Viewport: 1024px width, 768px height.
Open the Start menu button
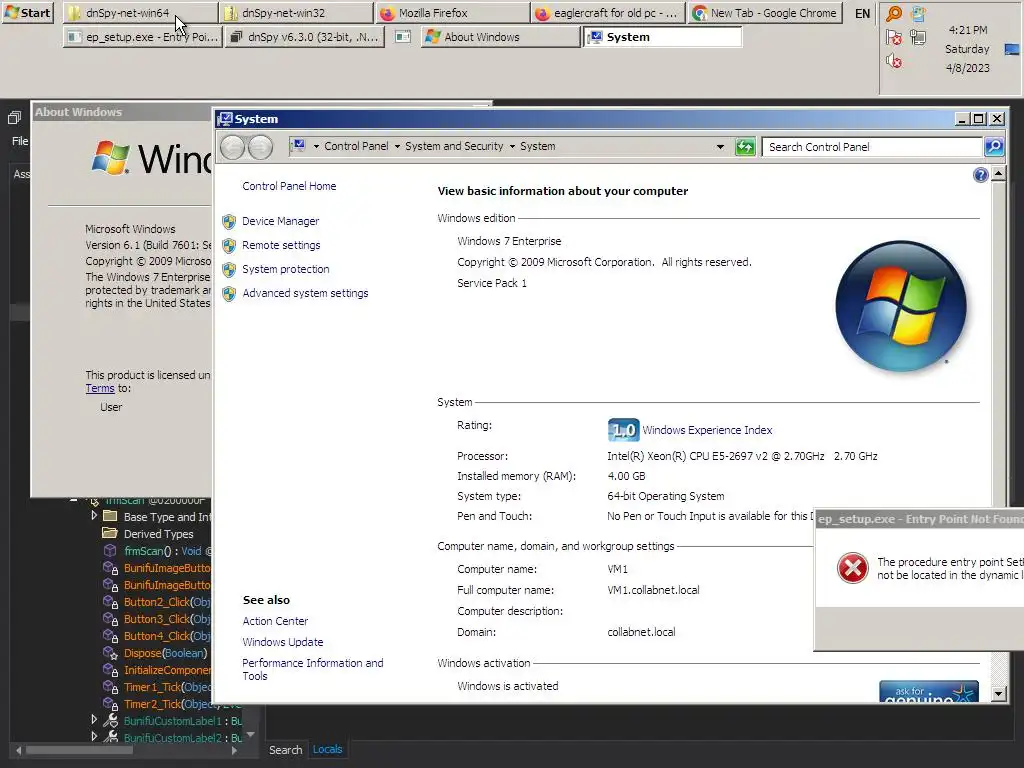pyautogui.click(x=27, y=12)
